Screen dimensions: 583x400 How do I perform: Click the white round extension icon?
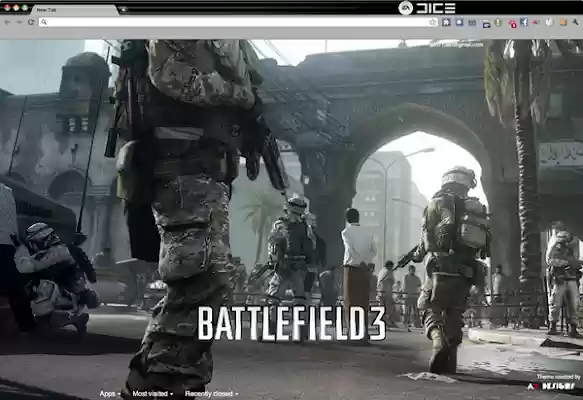point(550,22)
